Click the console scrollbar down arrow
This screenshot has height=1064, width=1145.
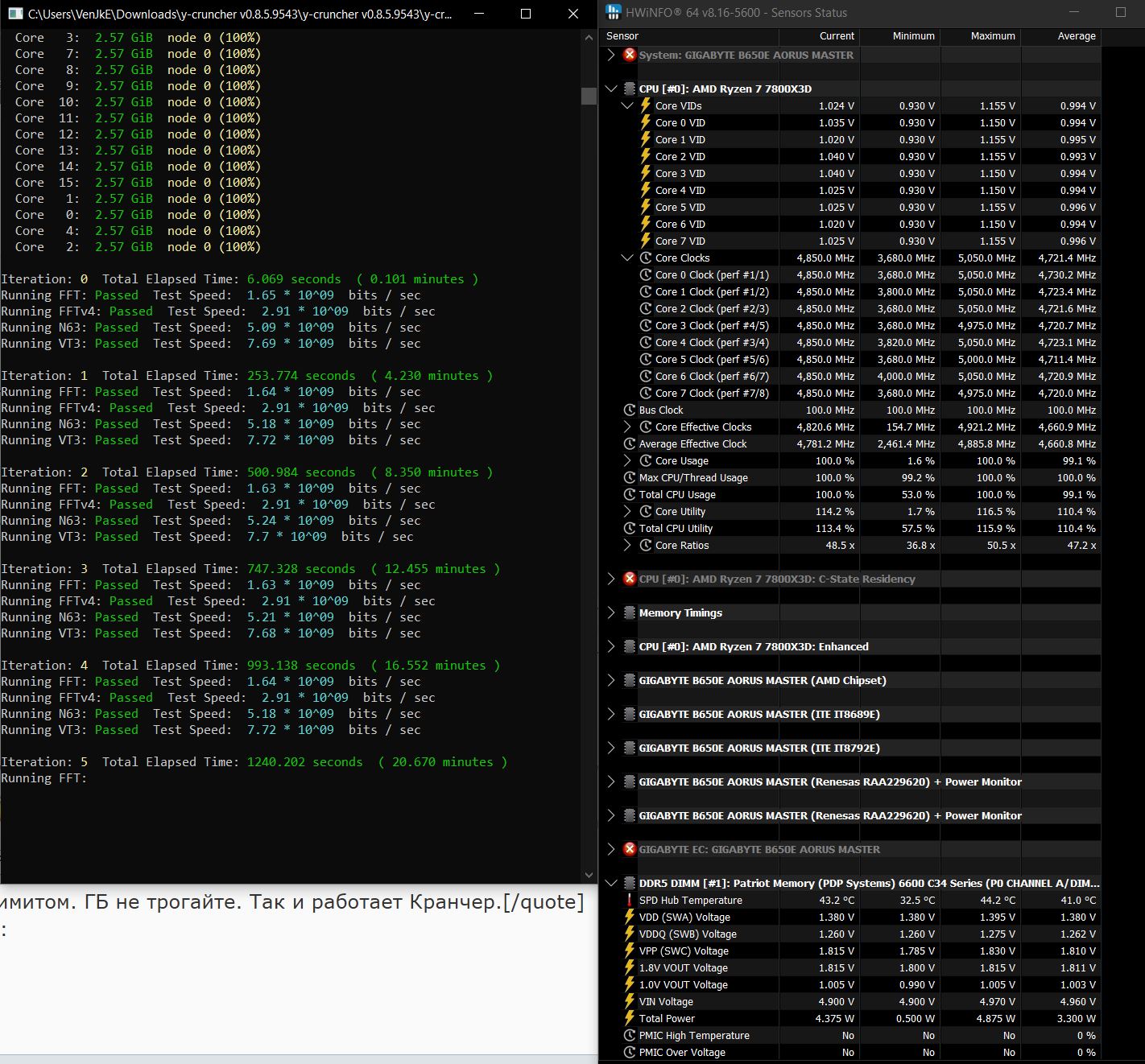[589, 875]
